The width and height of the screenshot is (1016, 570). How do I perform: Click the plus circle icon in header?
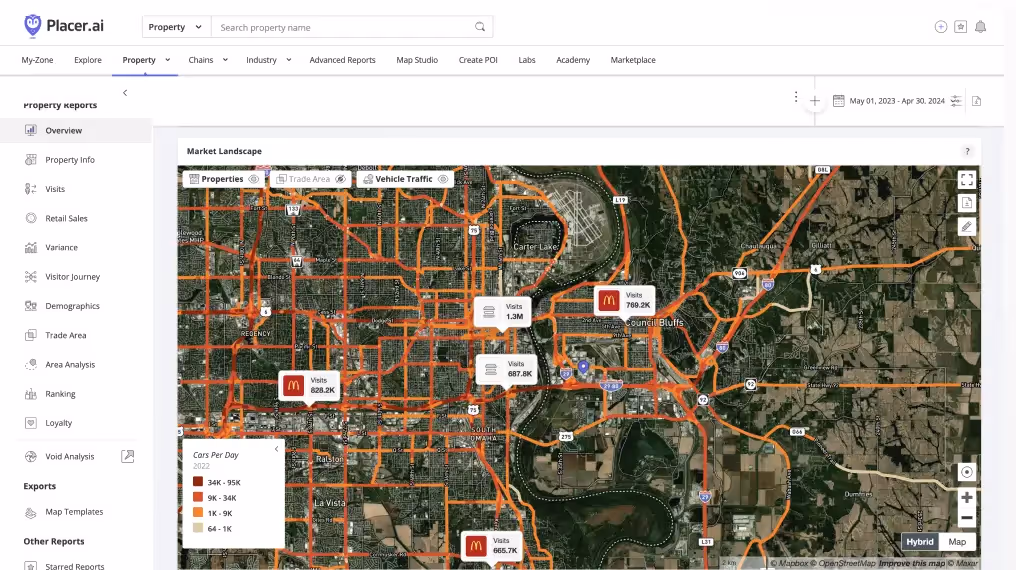(941, 27)
